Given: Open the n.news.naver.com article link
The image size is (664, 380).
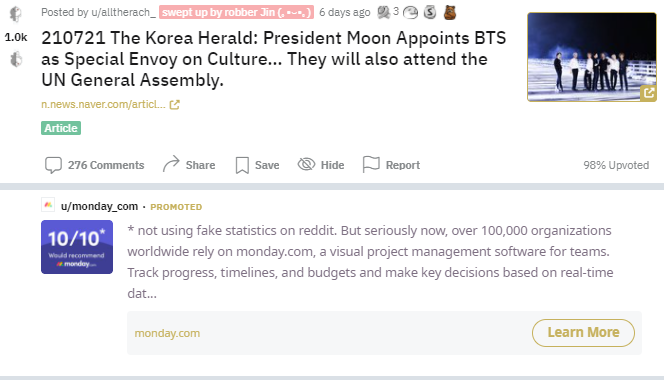Looking at the screenshot, I should pyautogui.click(x=103, y=104).
